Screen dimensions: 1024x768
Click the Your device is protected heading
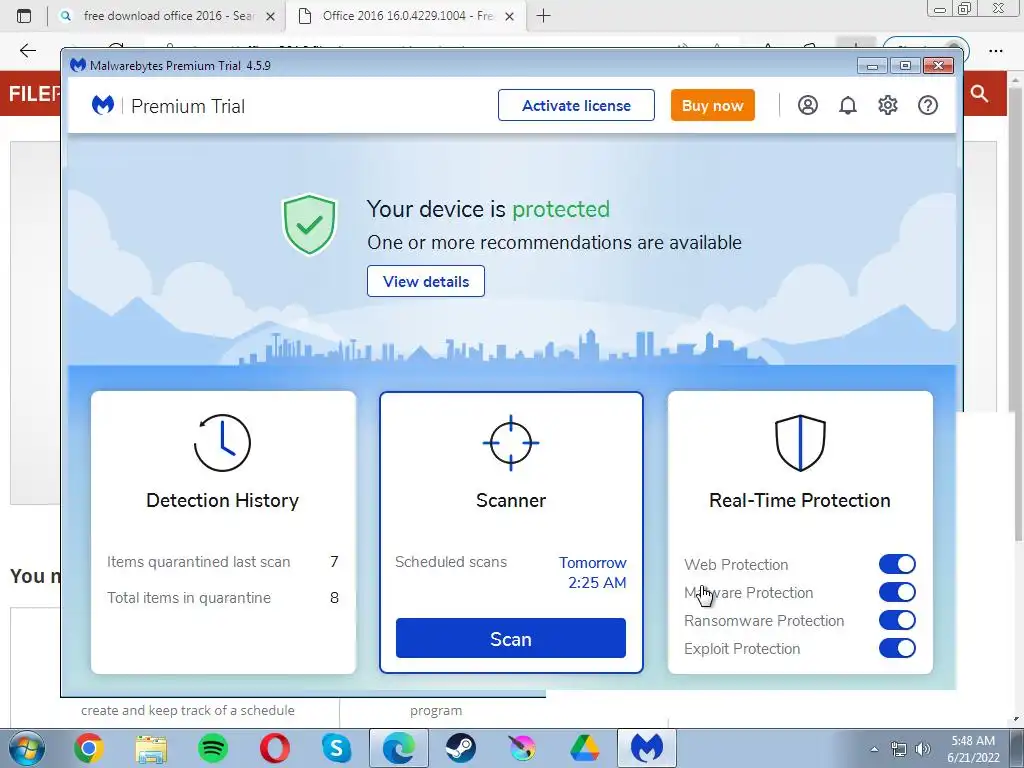488,209
